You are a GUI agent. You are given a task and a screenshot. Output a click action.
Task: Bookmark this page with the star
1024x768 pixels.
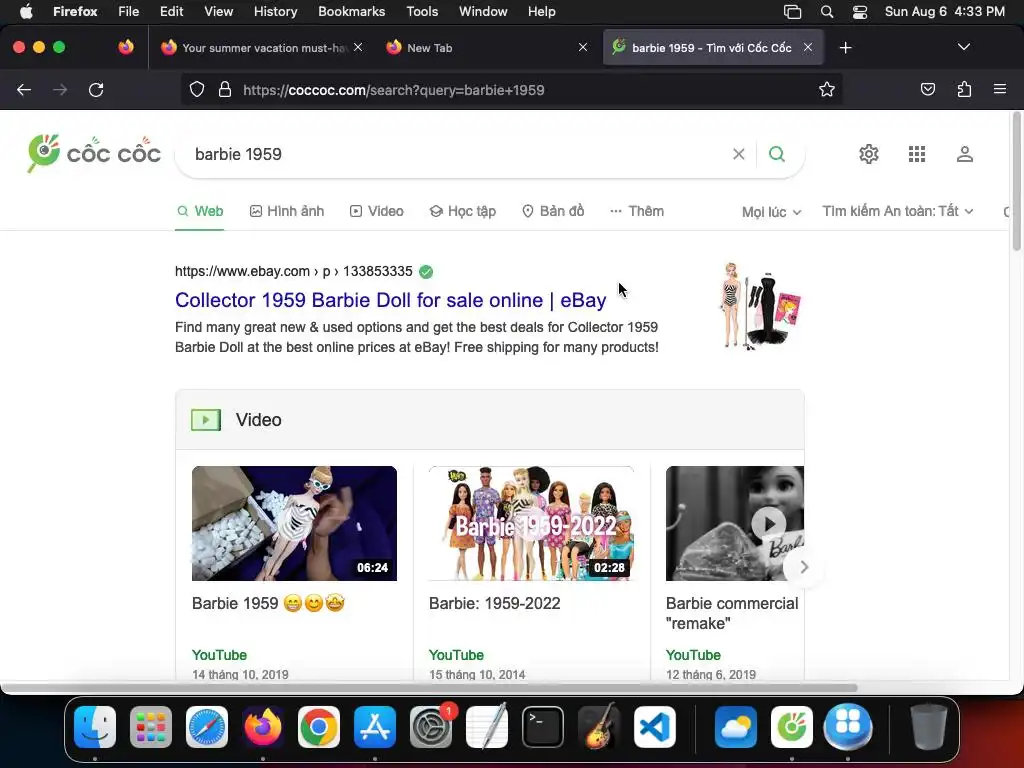click(827, 89)
